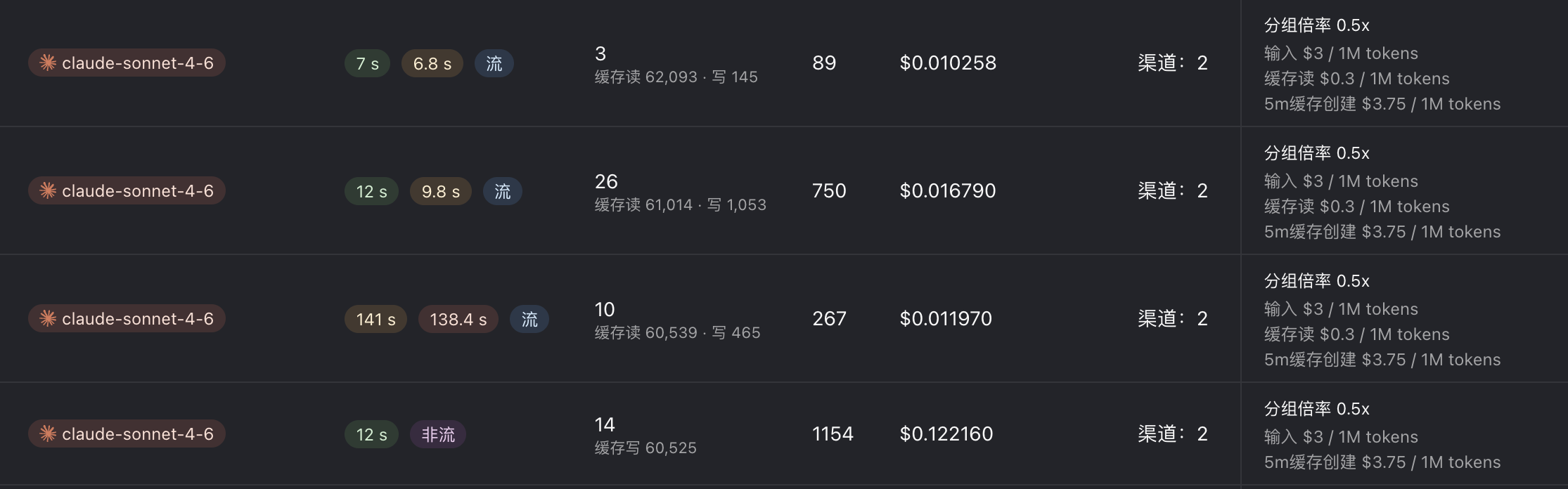Viewport: 1568px width, 489px height.
Task: Click the 141 s duration badge
Action: pyautogui.click(x=375, y=319)
